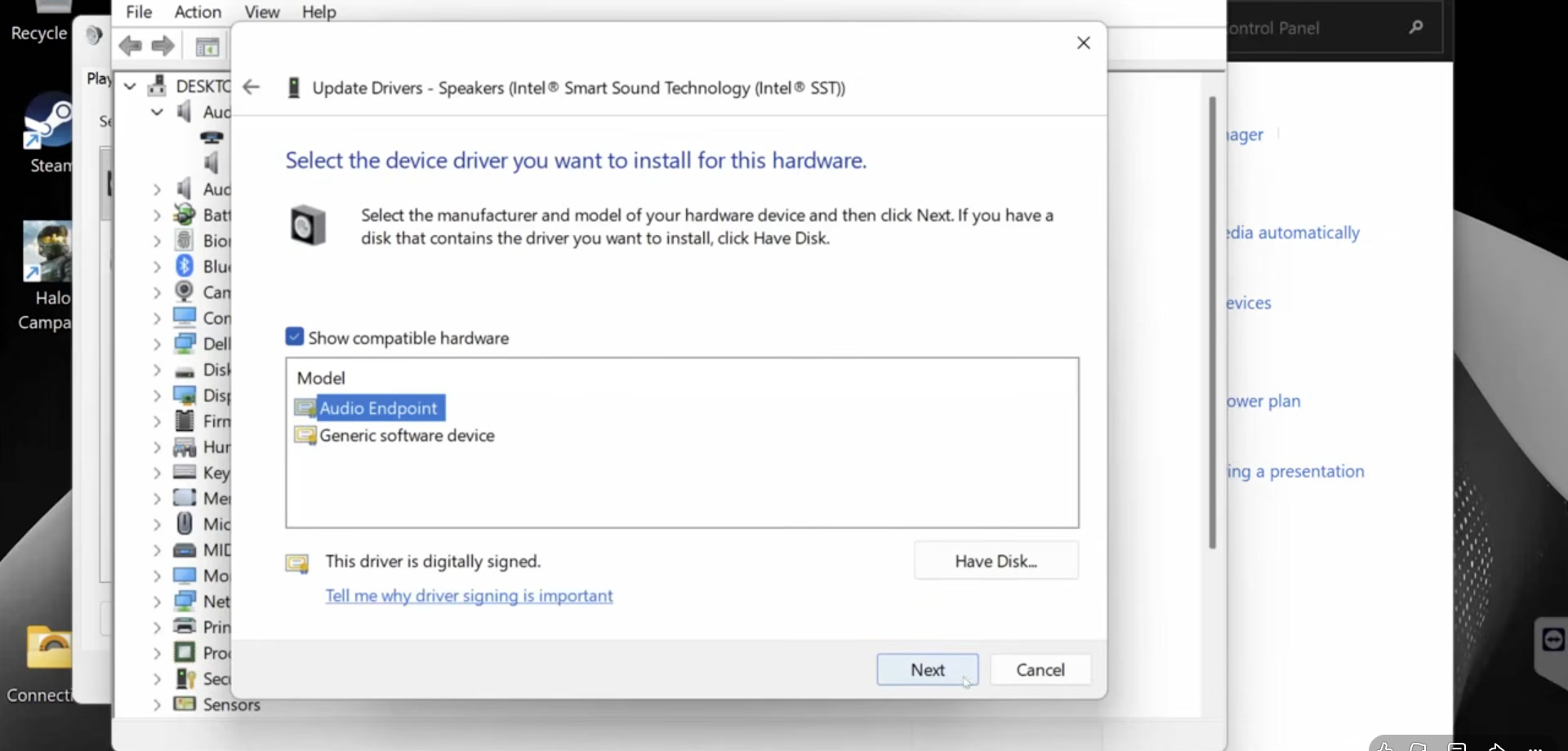The image size is (1568, 751).
Task: Collapse the DESKTOP root tree node
Action: click(x=130, y=86)
